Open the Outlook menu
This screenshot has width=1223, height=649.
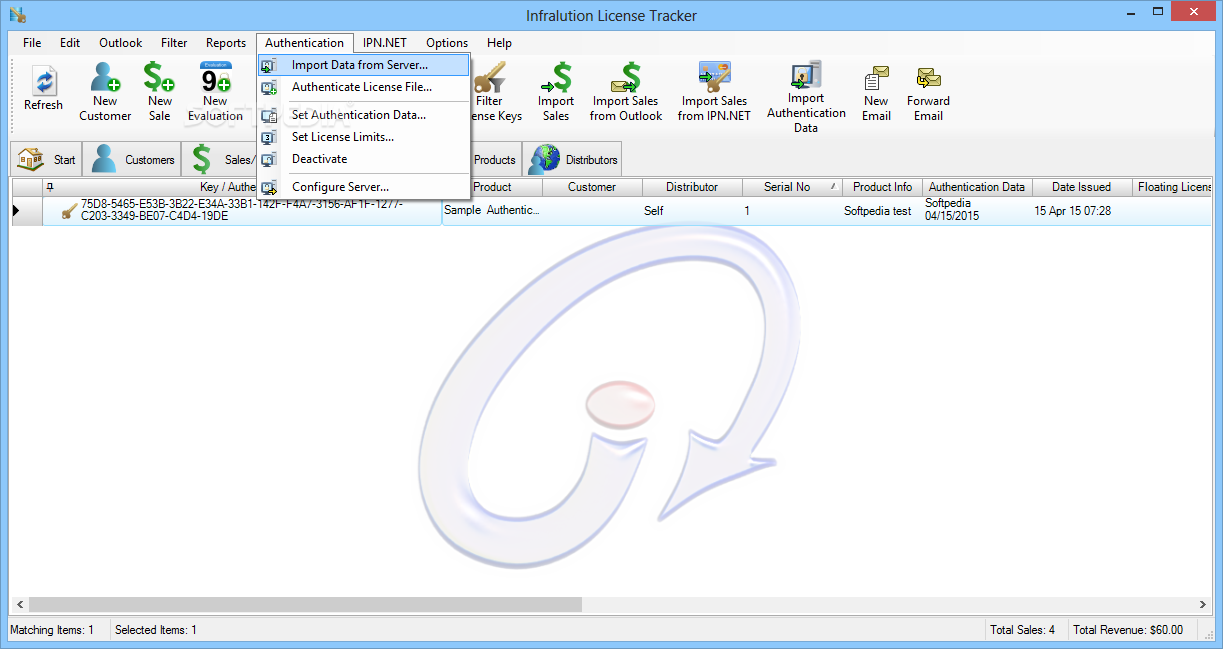tap(121, 43)
